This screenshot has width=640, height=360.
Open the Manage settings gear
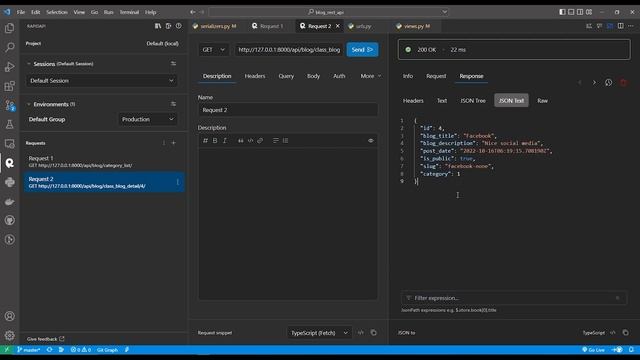[x=9, y=336]
